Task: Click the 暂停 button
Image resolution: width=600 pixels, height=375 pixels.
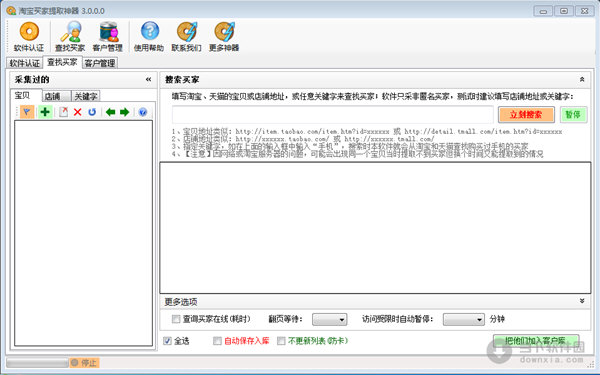Action: (573, 114)
